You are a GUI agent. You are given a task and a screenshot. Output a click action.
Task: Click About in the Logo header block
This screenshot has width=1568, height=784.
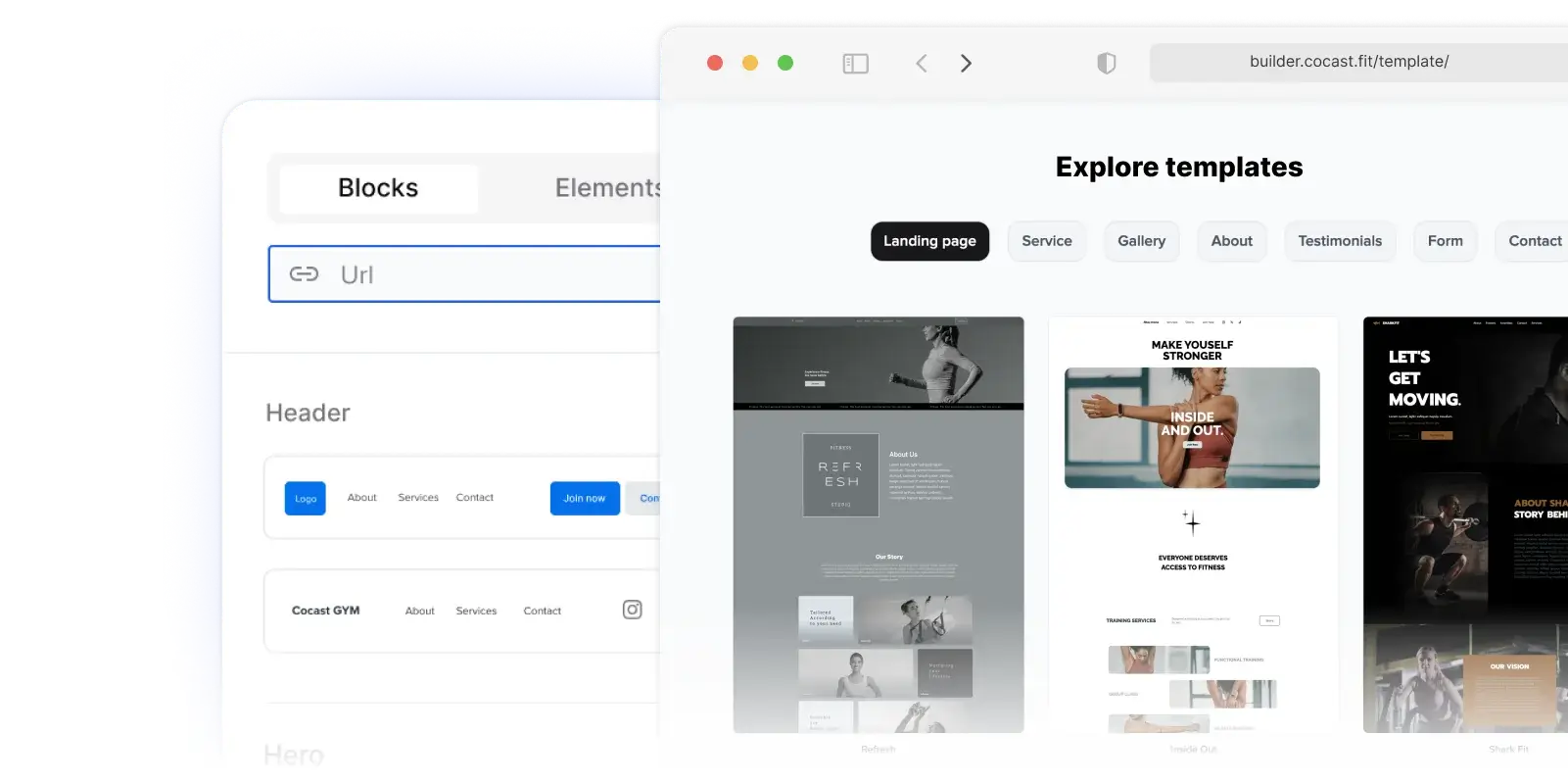pyautogui.click(x=362, y=498)
